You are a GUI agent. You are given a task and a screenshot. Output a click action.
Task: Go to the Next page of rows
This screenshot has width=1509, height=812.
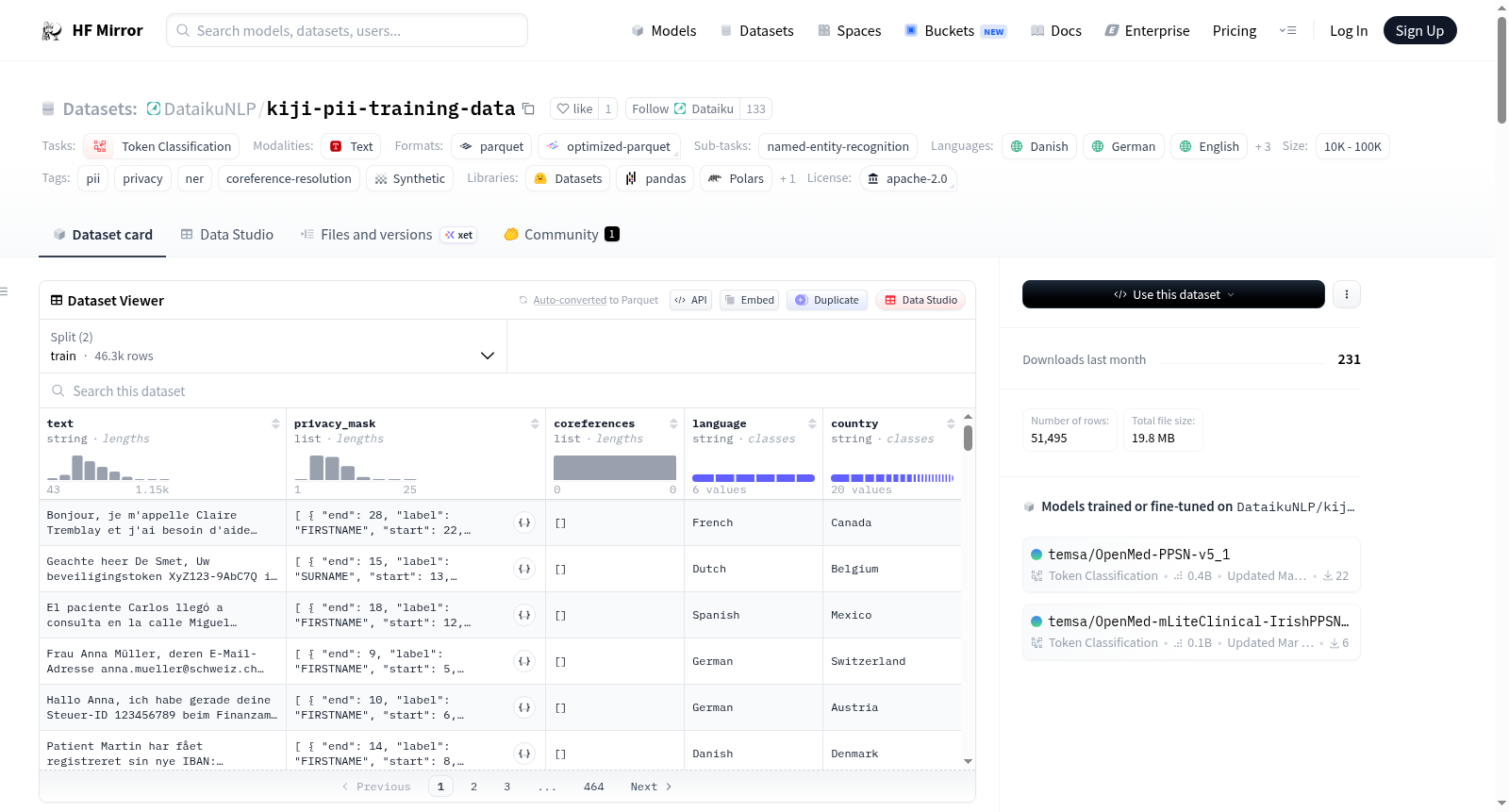[651, 787]
